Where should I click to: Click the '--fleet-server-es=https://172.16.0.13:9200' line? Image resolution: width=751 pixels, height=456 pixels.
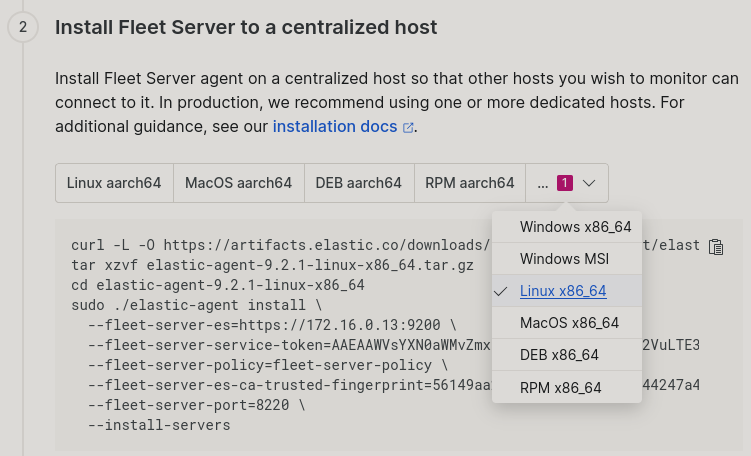point(272,325)
